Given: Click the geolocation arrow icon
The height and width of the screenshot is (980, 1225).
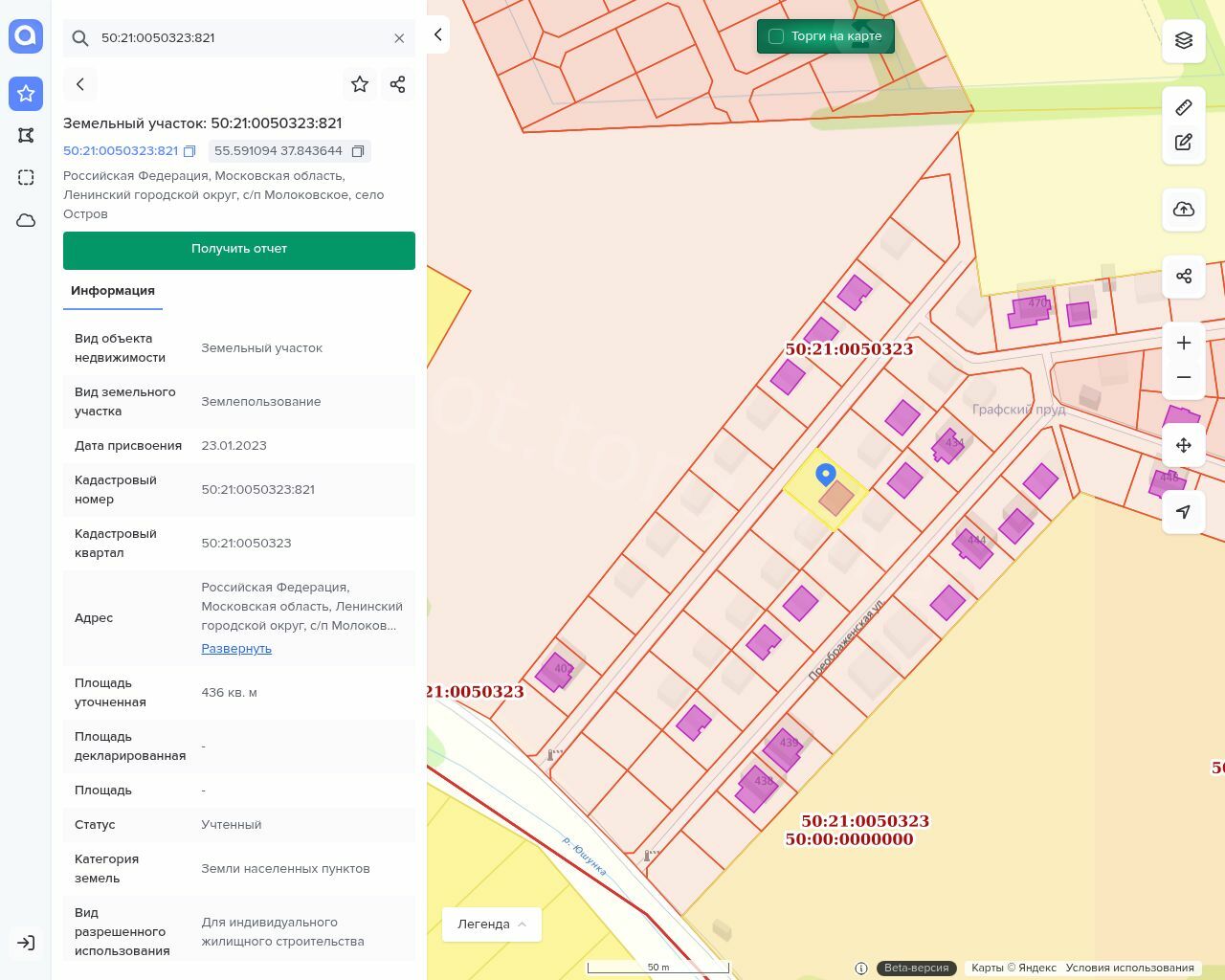Looking at the screenshot, I should [1184, 511].
